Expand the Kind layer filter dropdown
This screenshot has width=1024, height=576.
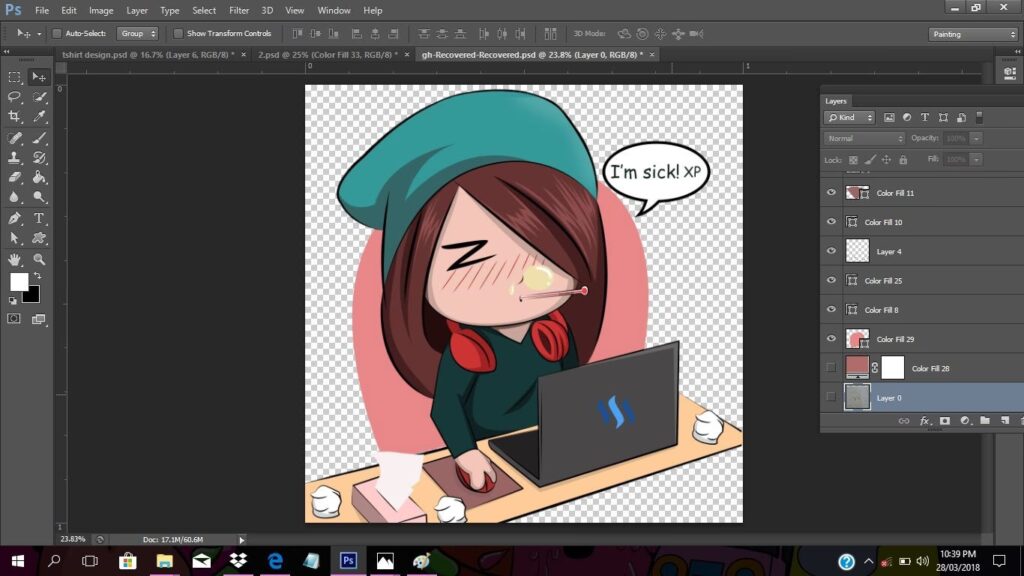[x=850, y=117]
